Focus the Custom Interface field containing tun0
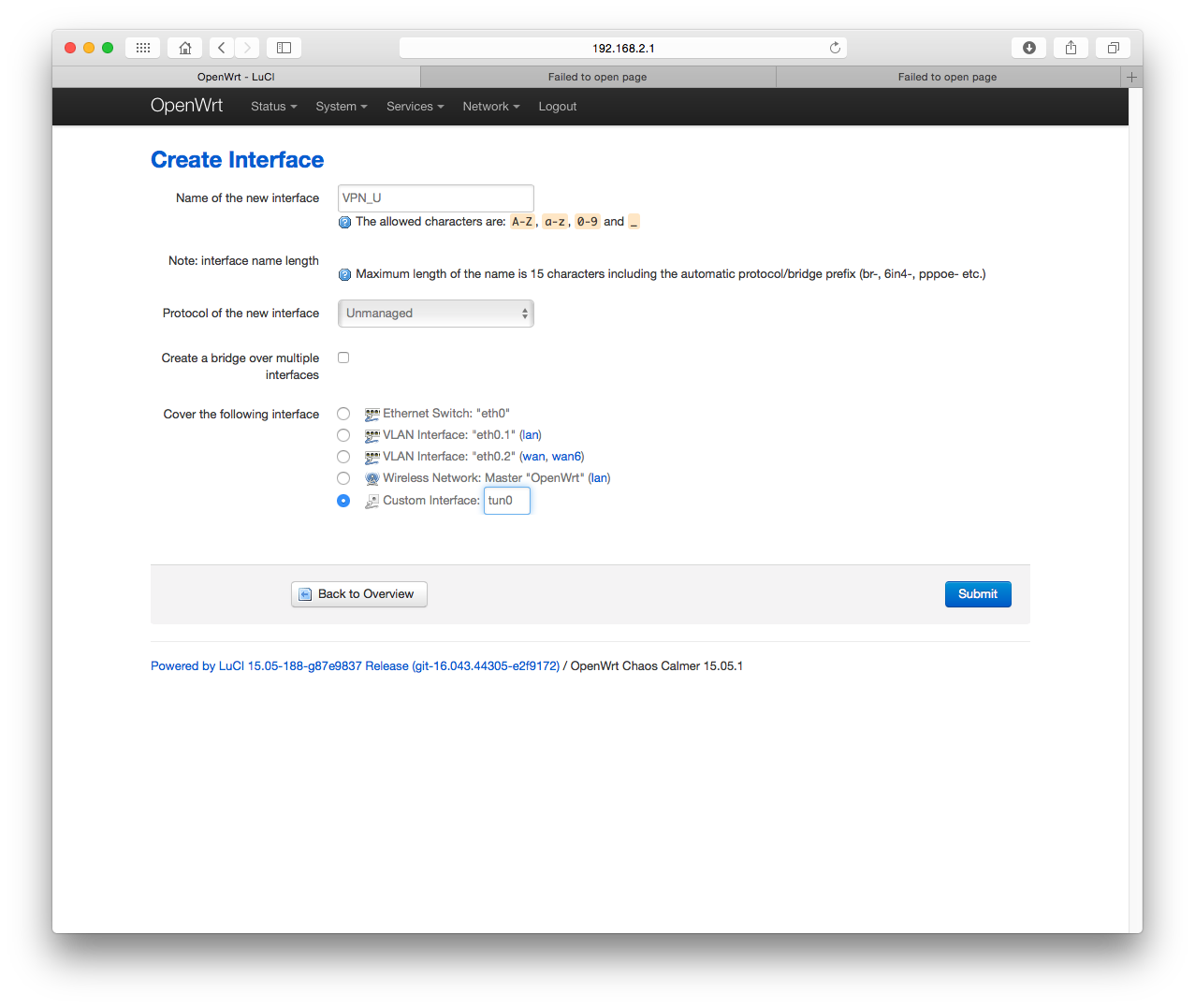This screenshot has height=1008, width=1195. 507,501
